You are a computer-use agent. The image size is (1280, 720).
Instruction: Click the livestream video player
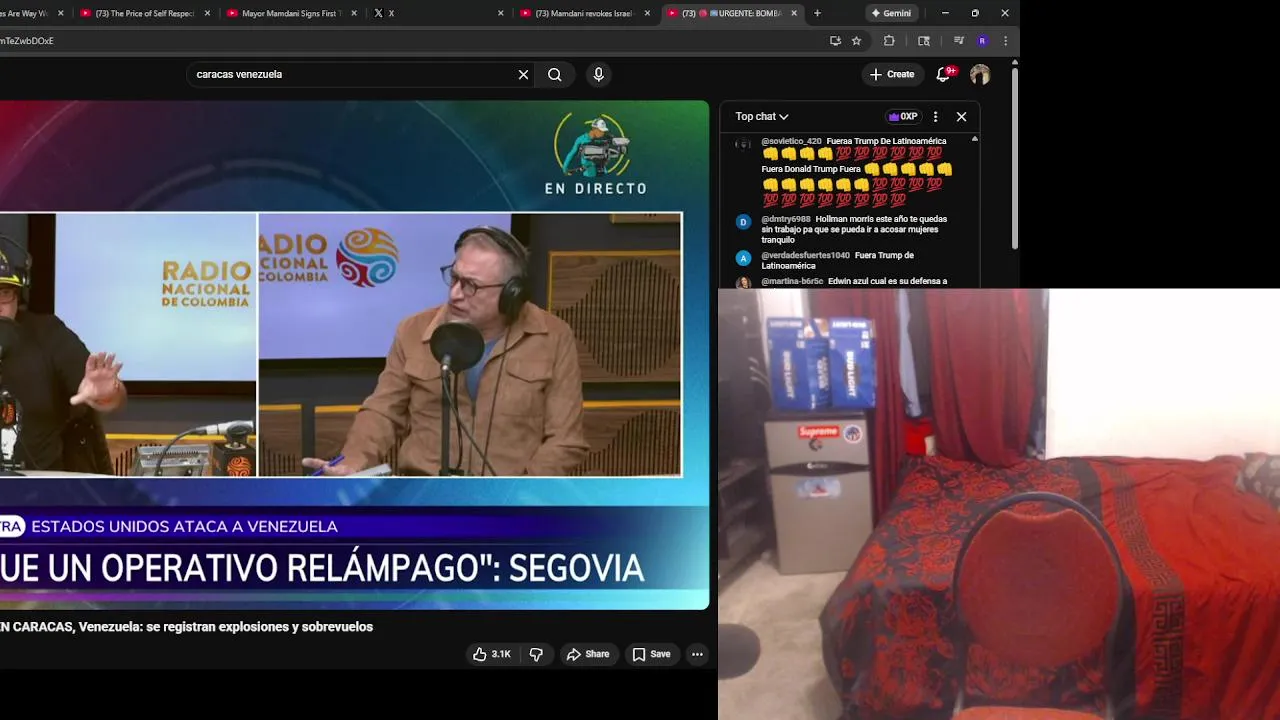354,355
